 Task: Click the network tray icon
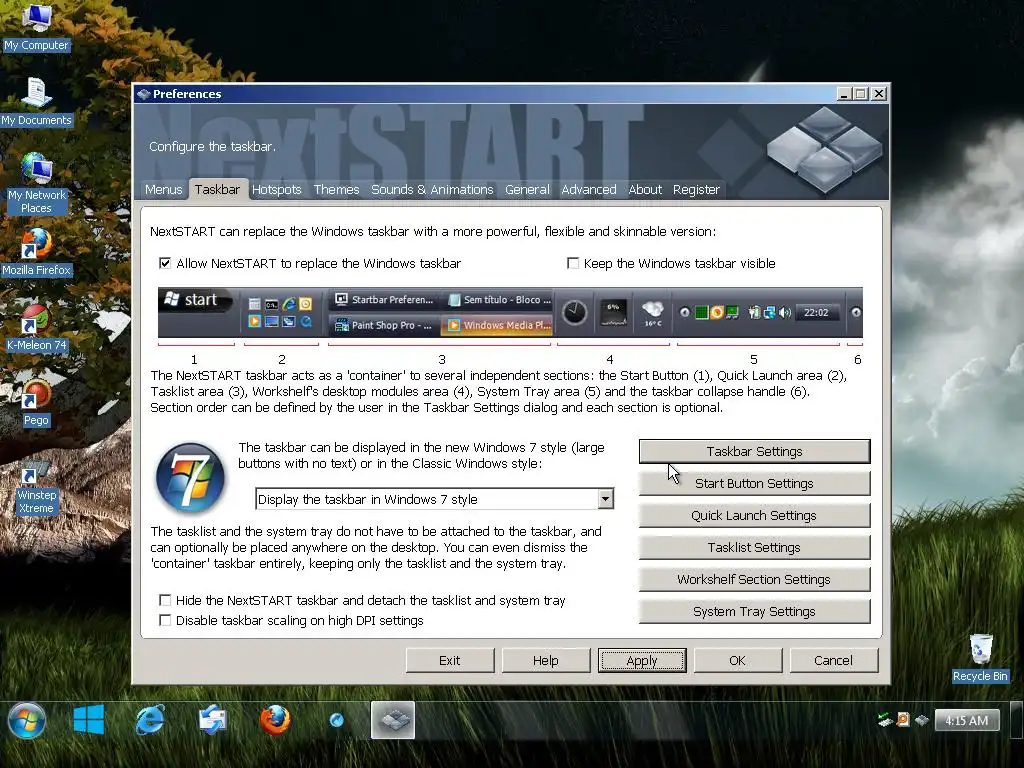click(x=885, y=720)
